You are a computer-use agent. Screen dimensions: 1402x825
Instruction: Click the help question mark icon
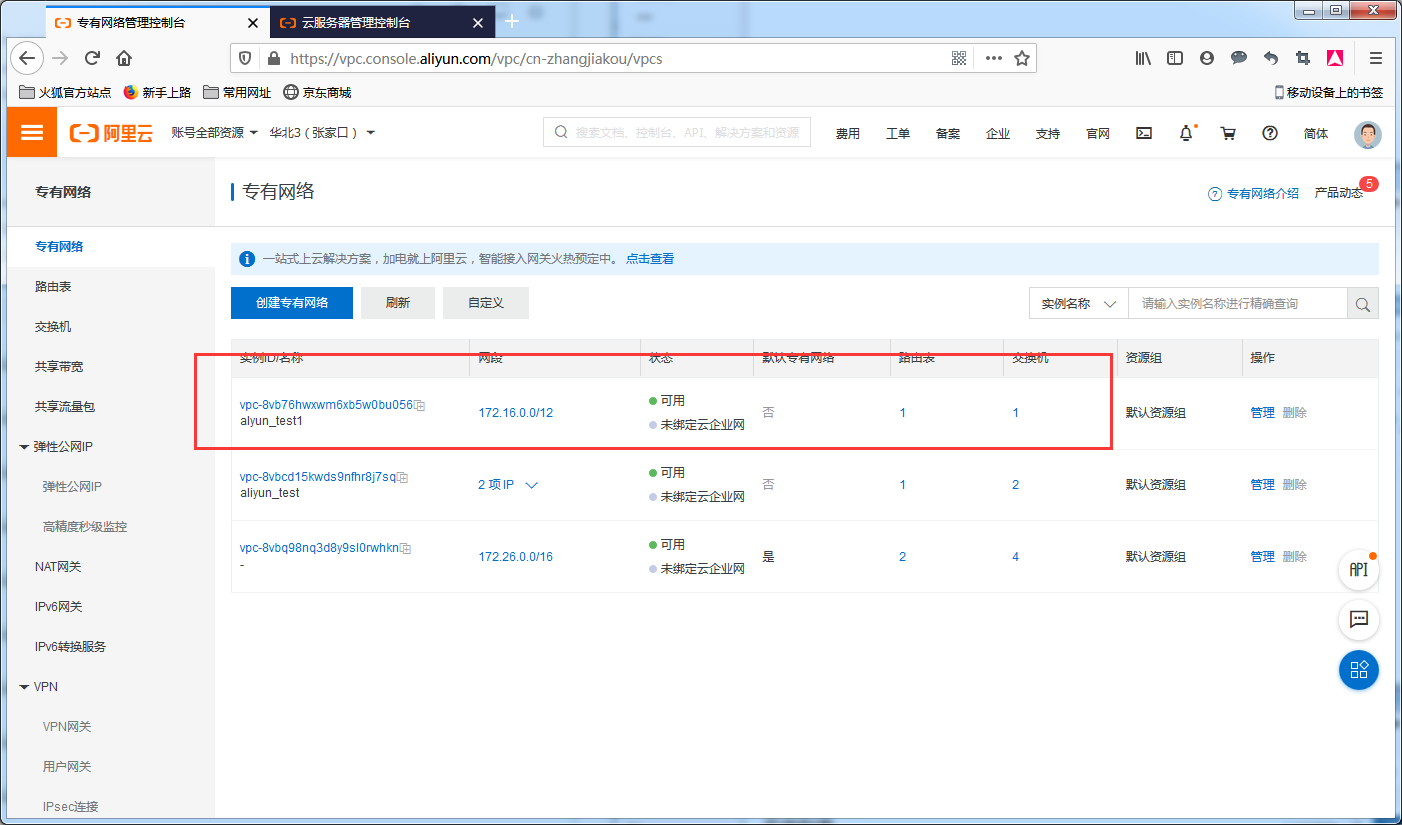click(1269, 132)
